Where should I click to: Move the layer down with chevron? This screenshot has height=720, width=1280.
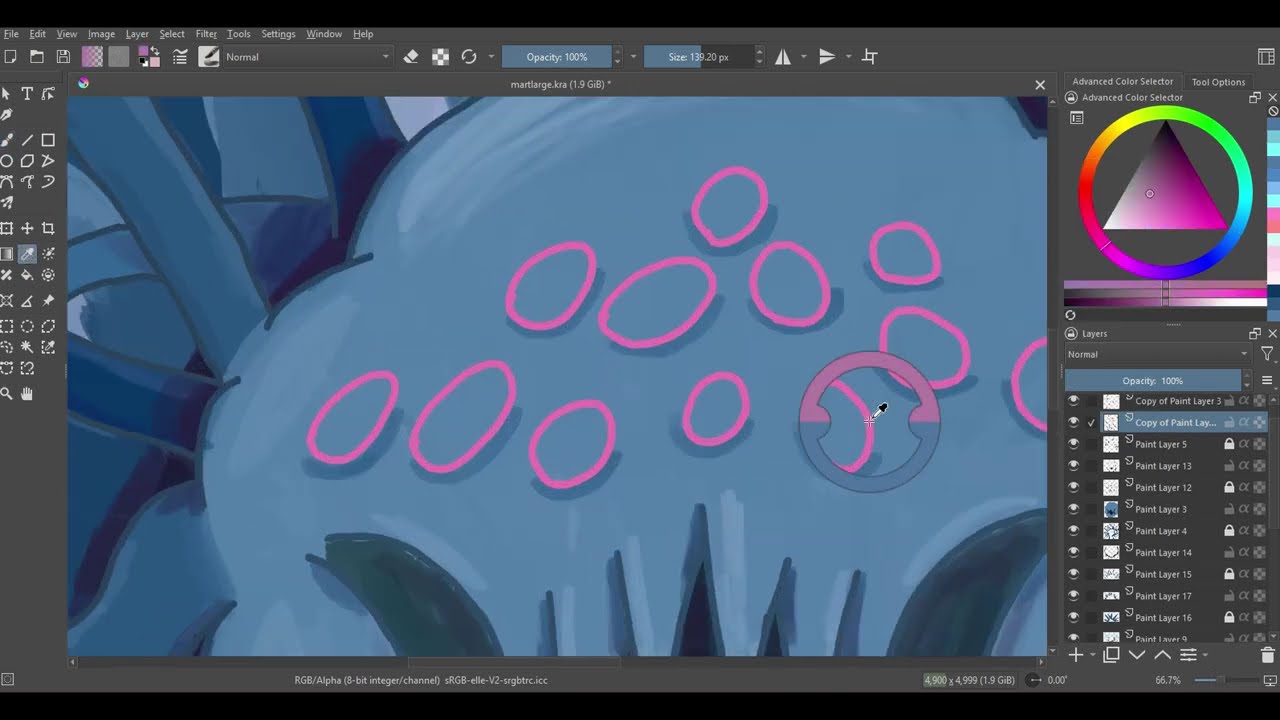click(1137, 655)
